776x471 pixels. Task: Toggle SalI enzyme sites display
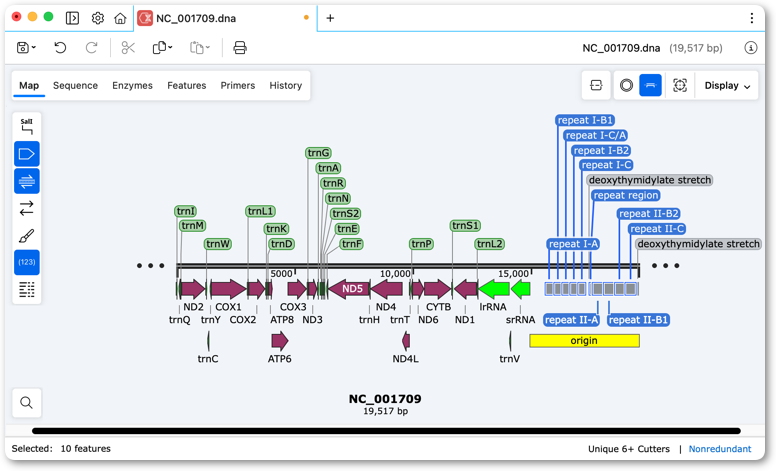(x=27, y=127)
